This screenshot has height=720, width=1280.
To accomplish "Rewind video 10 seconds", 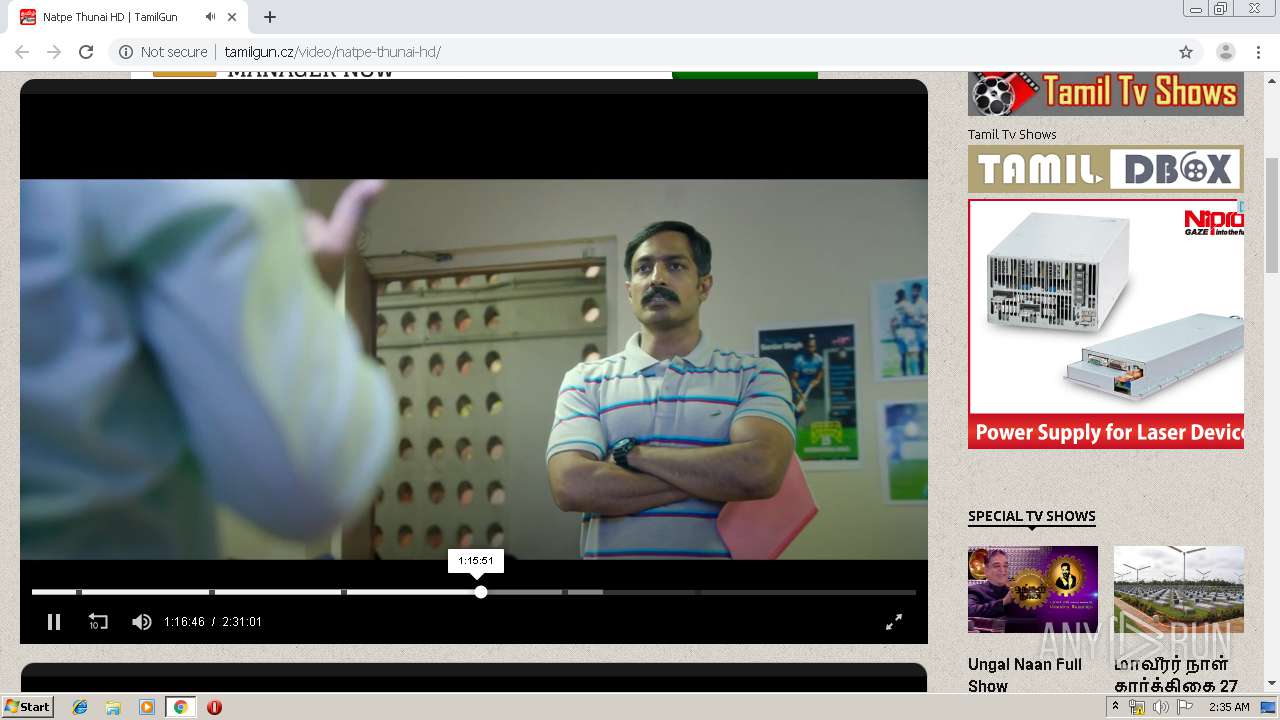I will coord(98,622).
